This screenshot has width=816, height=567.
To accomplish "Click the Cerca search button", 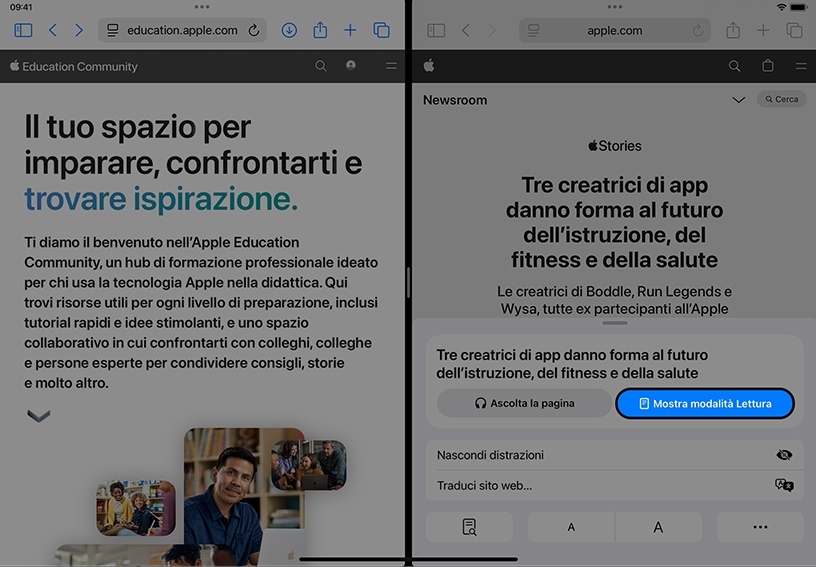I will pos(782,99).
